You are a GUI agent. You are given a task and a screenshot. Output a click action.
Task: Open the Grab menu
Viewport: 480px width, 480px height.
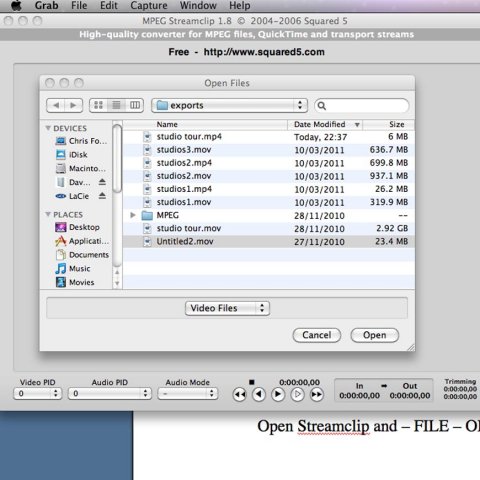click(46, 6)
